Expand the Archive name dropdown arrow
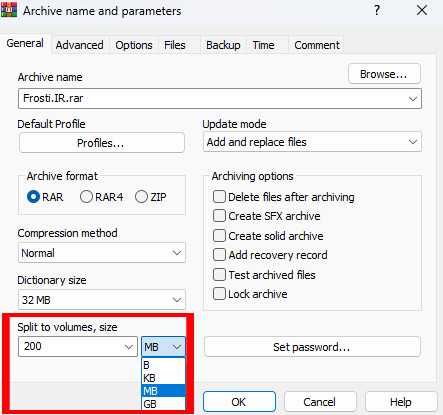443x415 pixels. click(413, 99)
